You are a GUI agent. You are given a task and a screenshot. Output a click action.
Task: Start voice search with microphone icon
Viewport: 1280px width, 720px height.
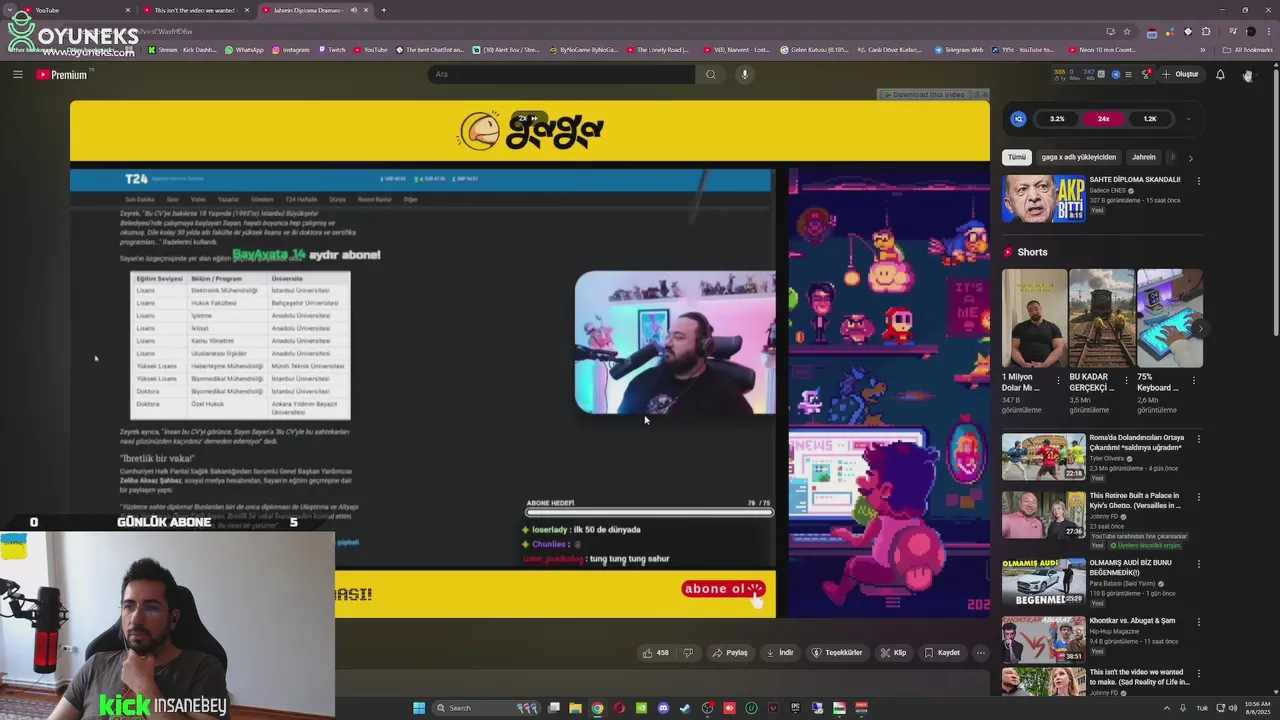744,74
